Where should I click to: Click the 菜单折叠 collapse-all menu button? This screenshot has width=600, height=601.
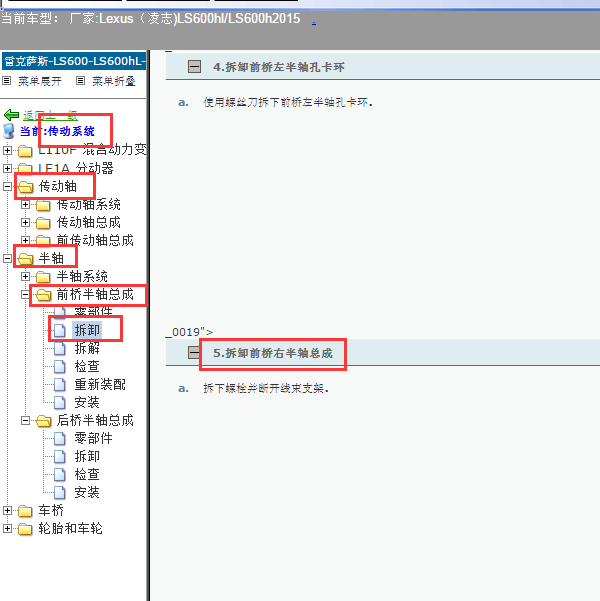click(114, 81)
